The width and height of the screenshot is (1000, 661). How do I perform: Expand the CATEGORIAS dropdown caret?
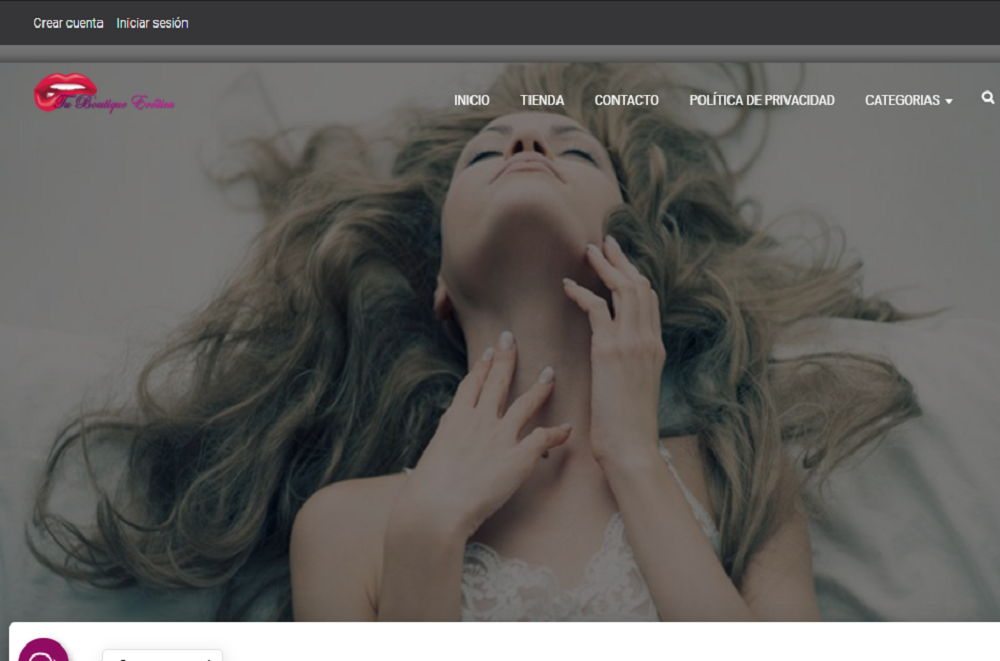tap(948, 102)
